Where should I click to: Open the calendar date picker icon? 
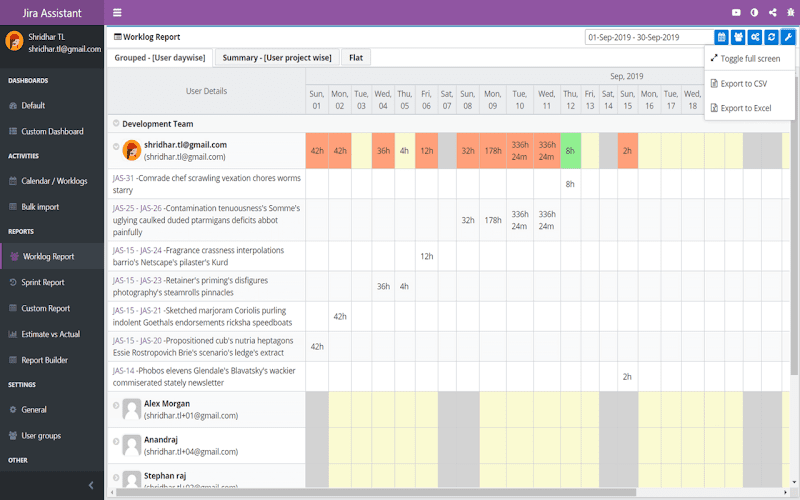click(x=721, y=37)
